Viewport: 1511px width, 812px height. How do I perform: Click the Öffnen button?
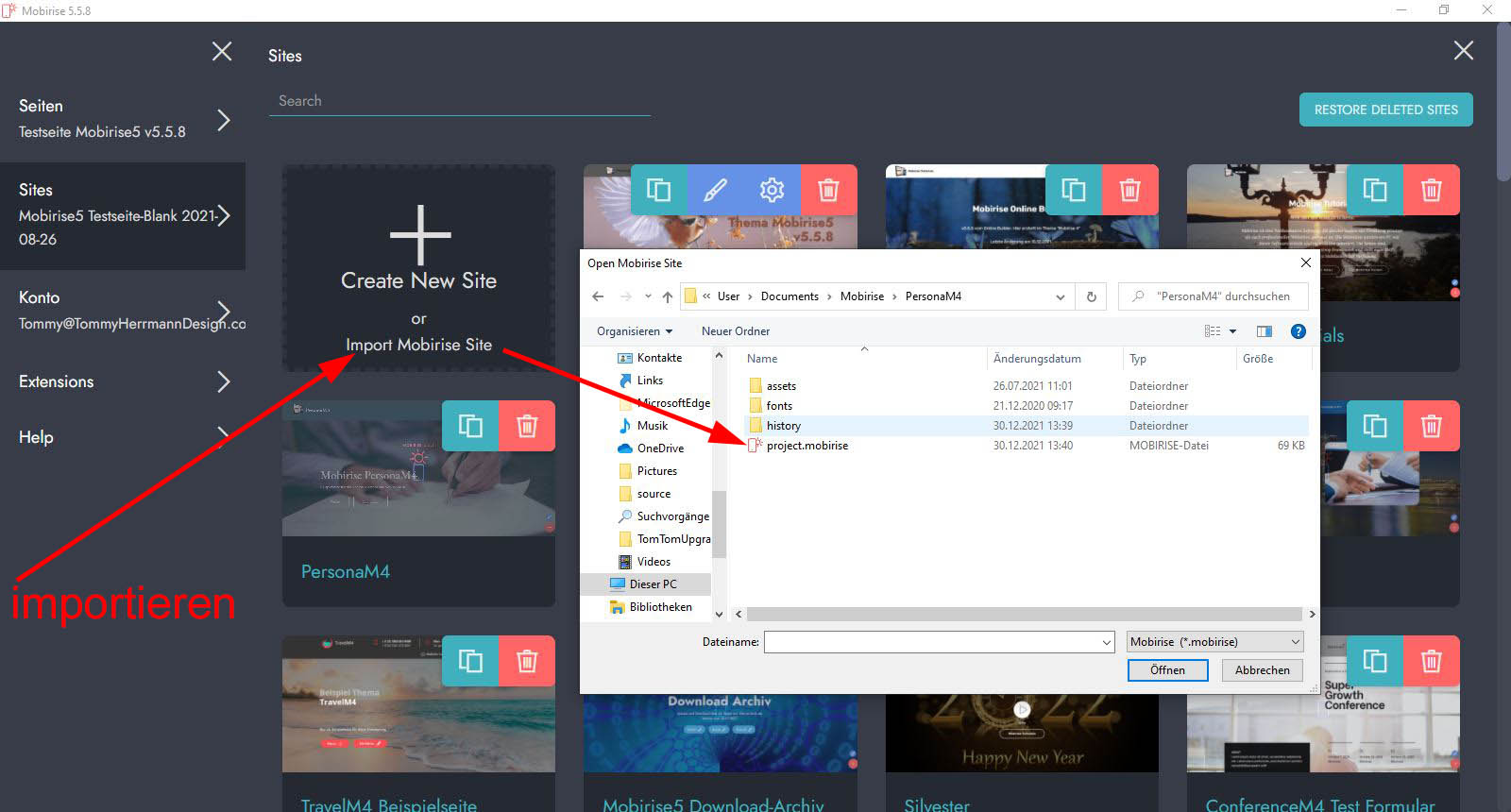pyautogui.click(x=1167, y=670)
